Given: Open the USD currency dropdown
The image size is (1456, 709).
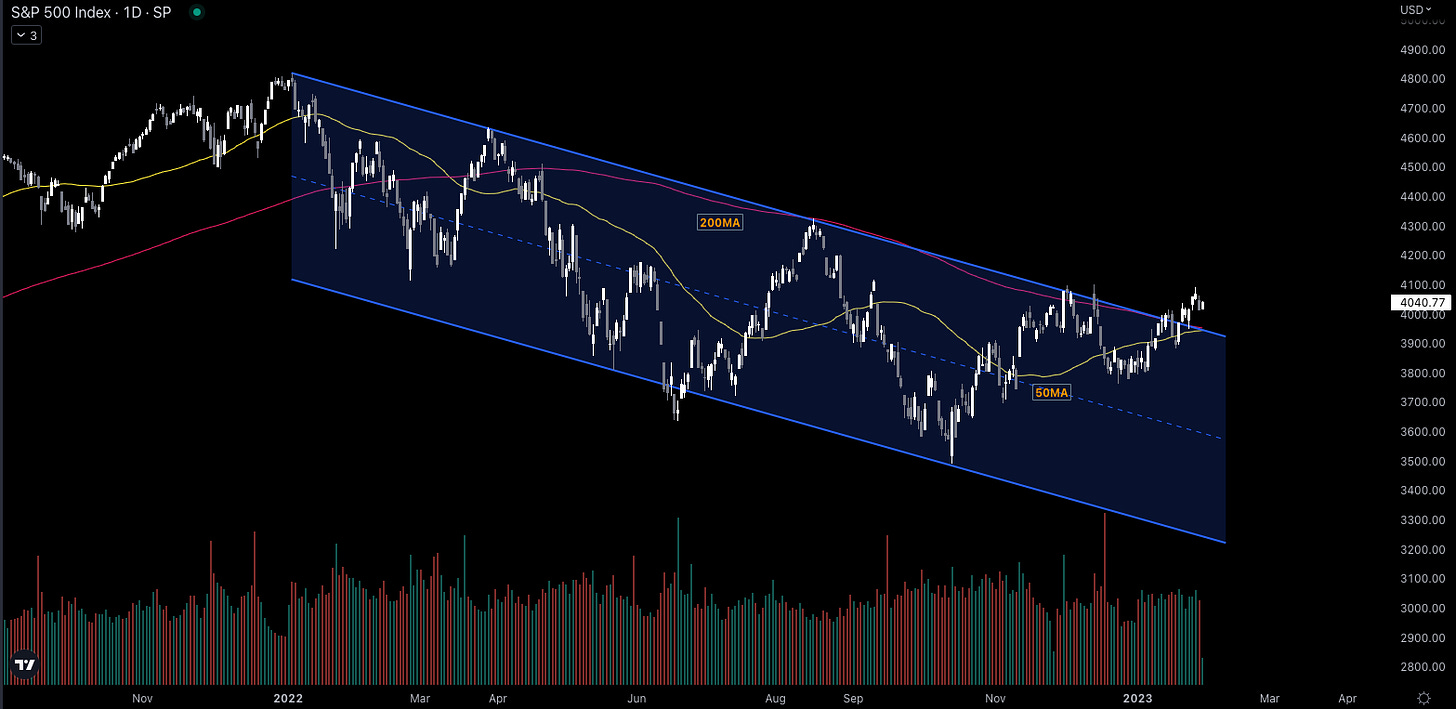Looking at the screenshot, I should coord(1415,10).
